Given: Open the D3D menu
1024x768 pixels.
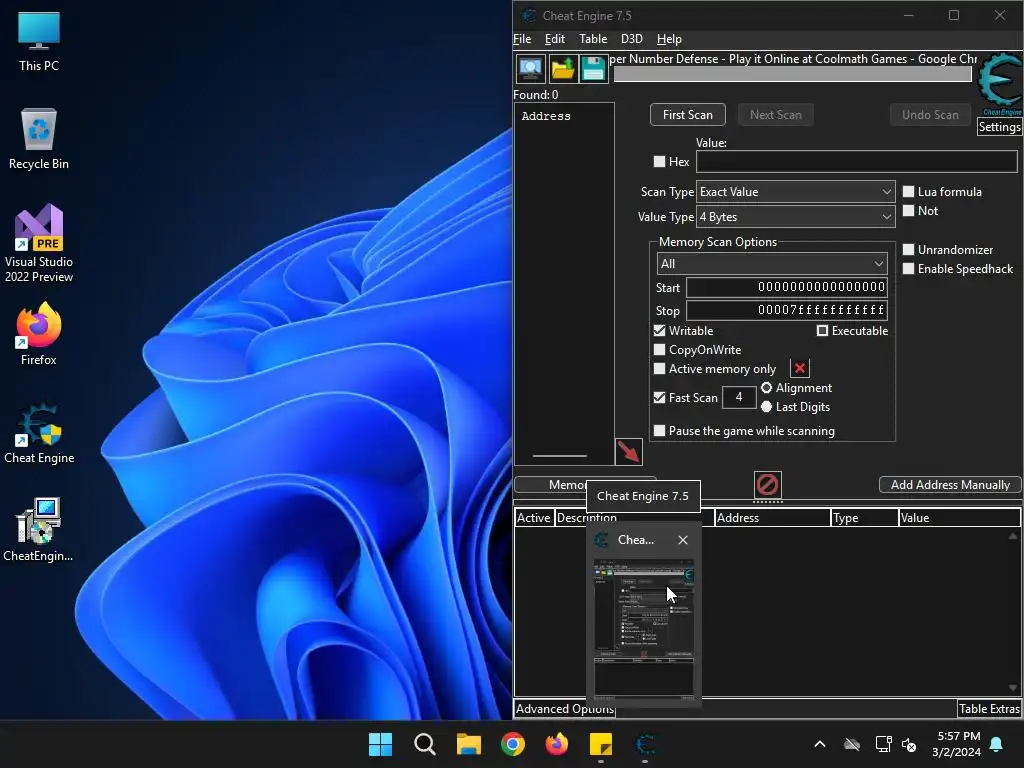Looking at the screenshot, I should coord(632,39).
